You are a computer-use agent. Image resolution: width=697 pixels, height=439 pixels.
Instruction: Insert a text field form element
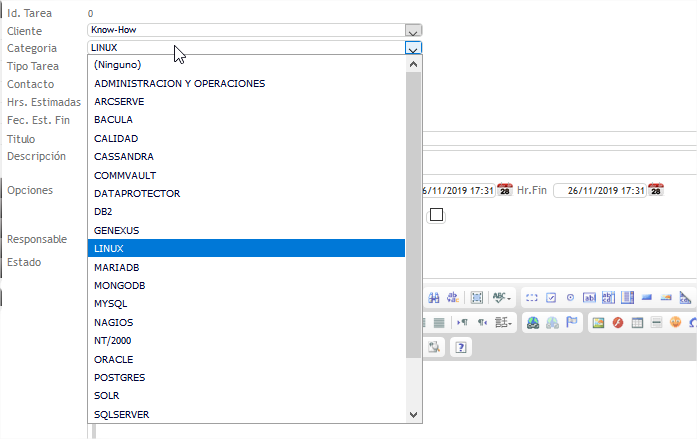click(589, 298)
